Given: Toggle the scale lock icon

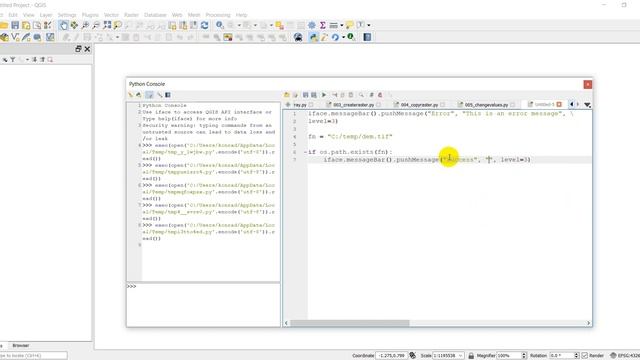Looking at the screenshot, I should click(471, 356).
